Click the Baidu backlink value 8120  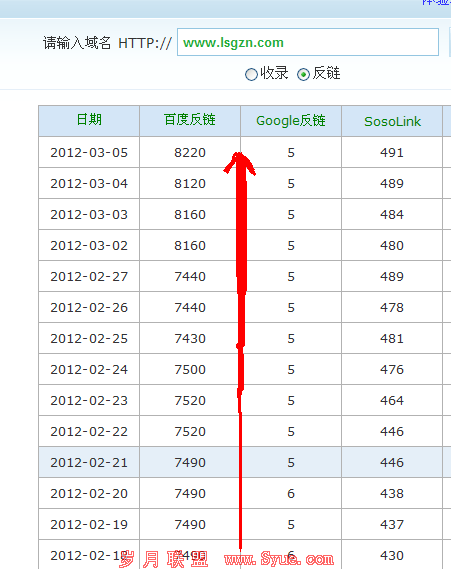(x=190, y=183)
